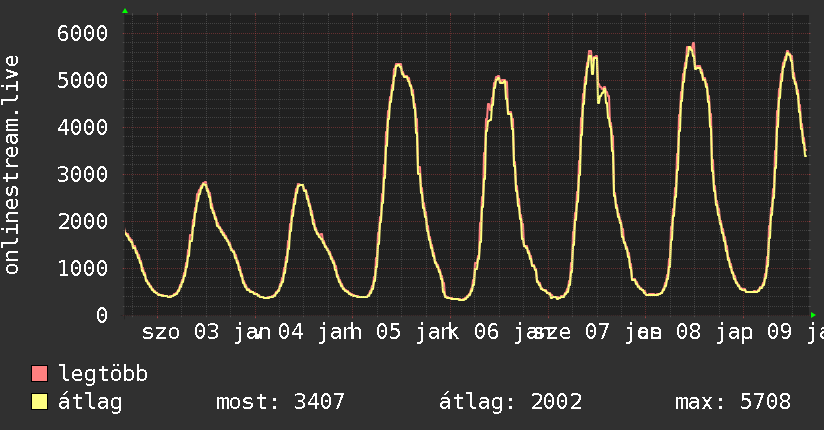Click the szo 03 date label
Image resolution: width=824 pixels, height=430 pixels.
pos(180,332)
